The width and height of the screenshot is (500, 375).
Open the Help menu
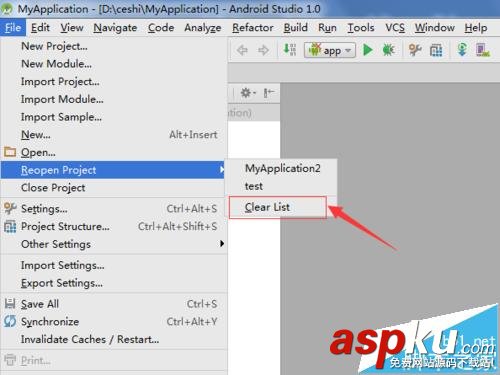(476, 28)
